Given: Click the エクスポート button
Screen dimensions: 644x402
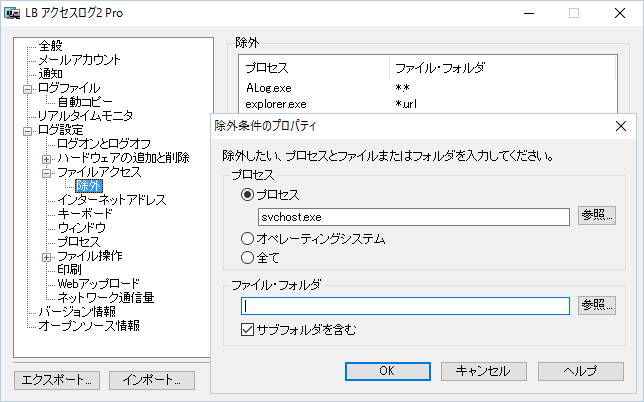Looking at the screenshot, I should (57, 380).
